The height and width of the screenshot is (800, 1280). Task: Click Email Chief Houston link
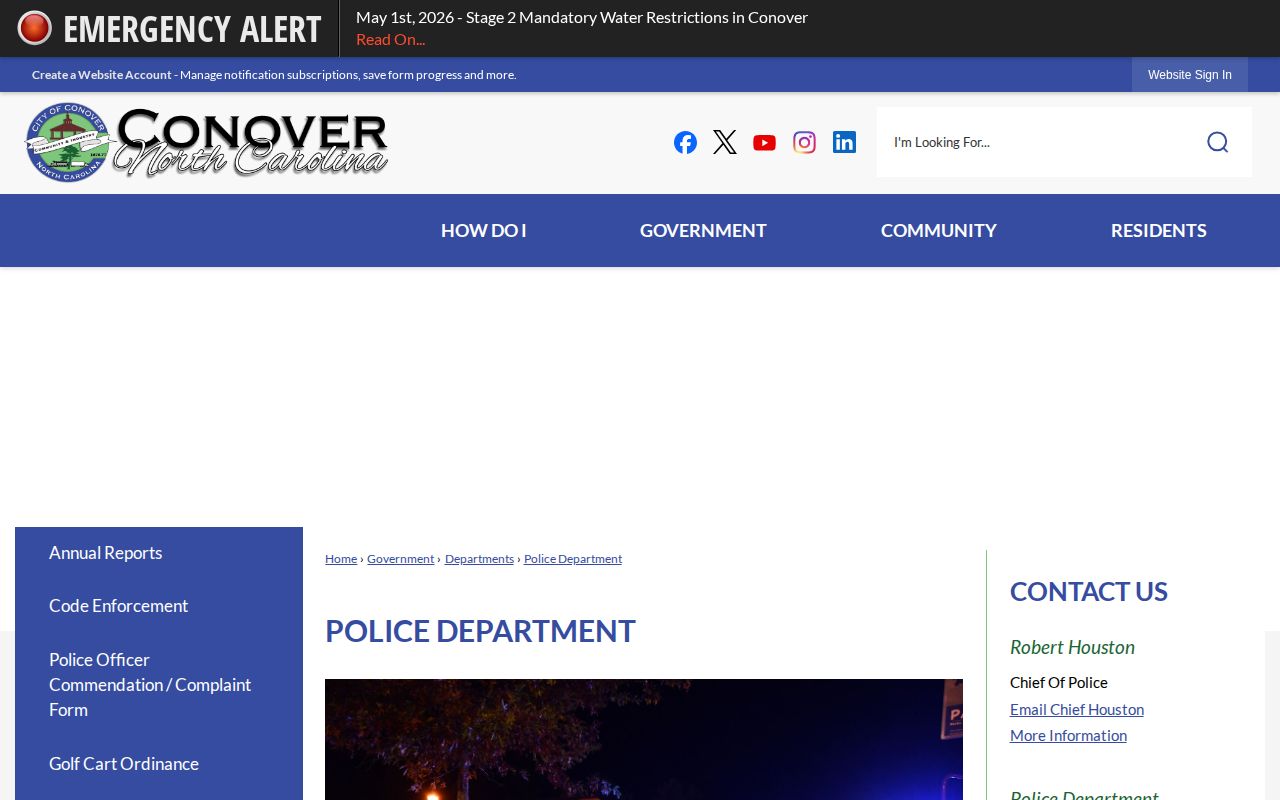coord(1077,709)
